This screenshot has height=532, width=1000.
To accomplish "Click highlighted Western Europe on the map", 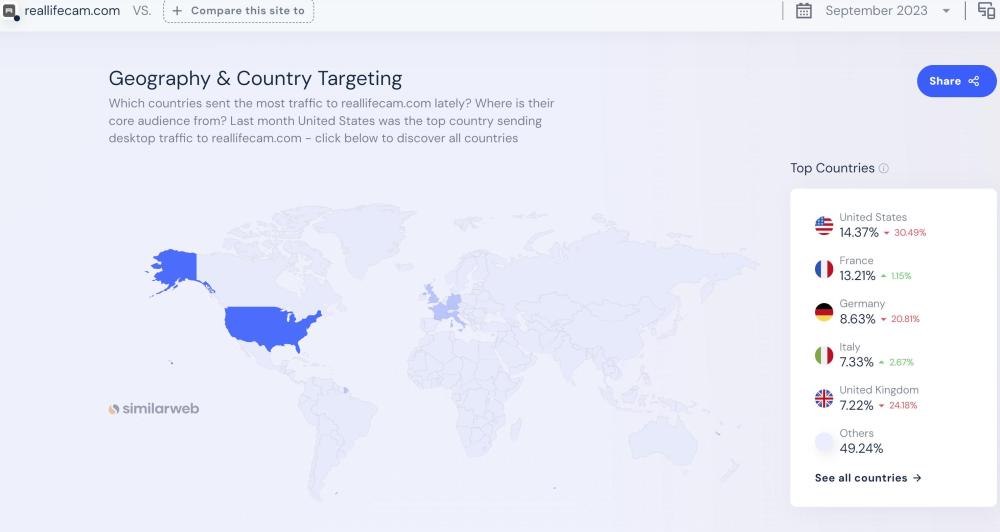I will click(x=446, y=304).
